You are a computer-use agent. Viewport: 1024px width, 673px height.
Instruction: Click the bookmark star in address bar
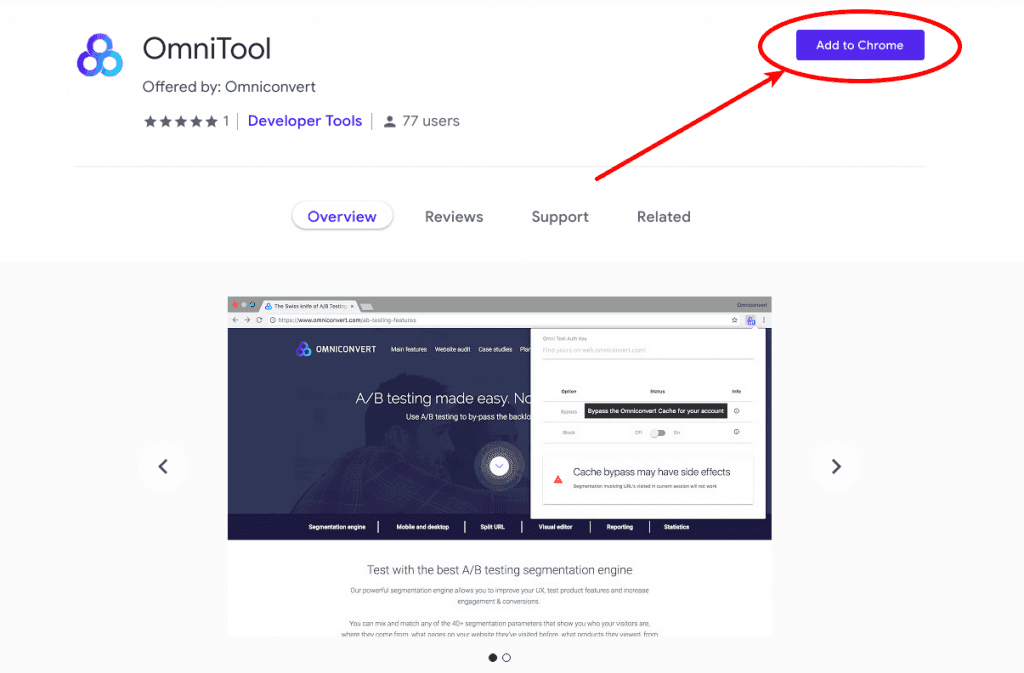point(735,320)
